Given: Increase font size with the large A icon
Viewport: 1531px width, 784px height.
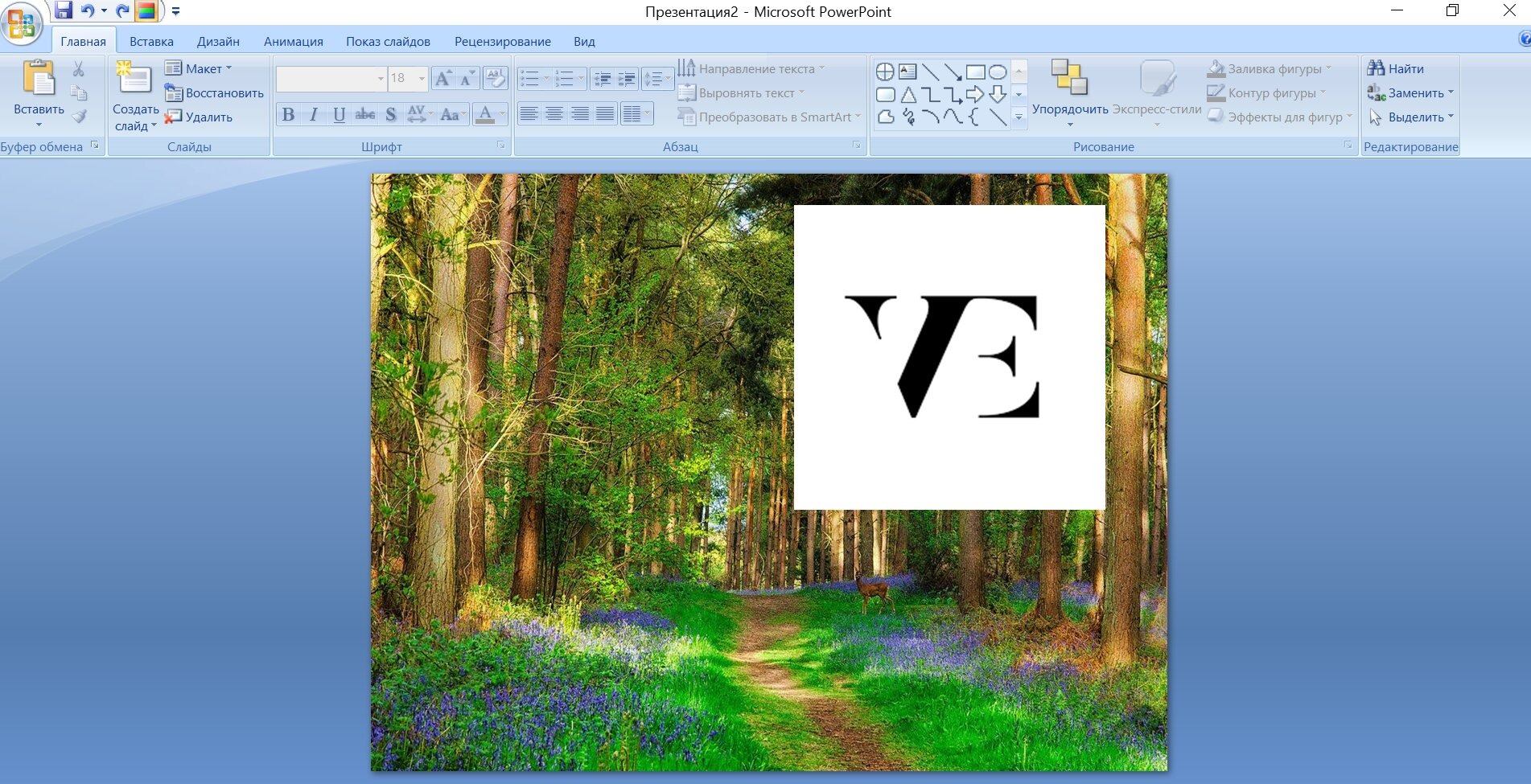Looking at the screenshot, I should click(442, 78).
